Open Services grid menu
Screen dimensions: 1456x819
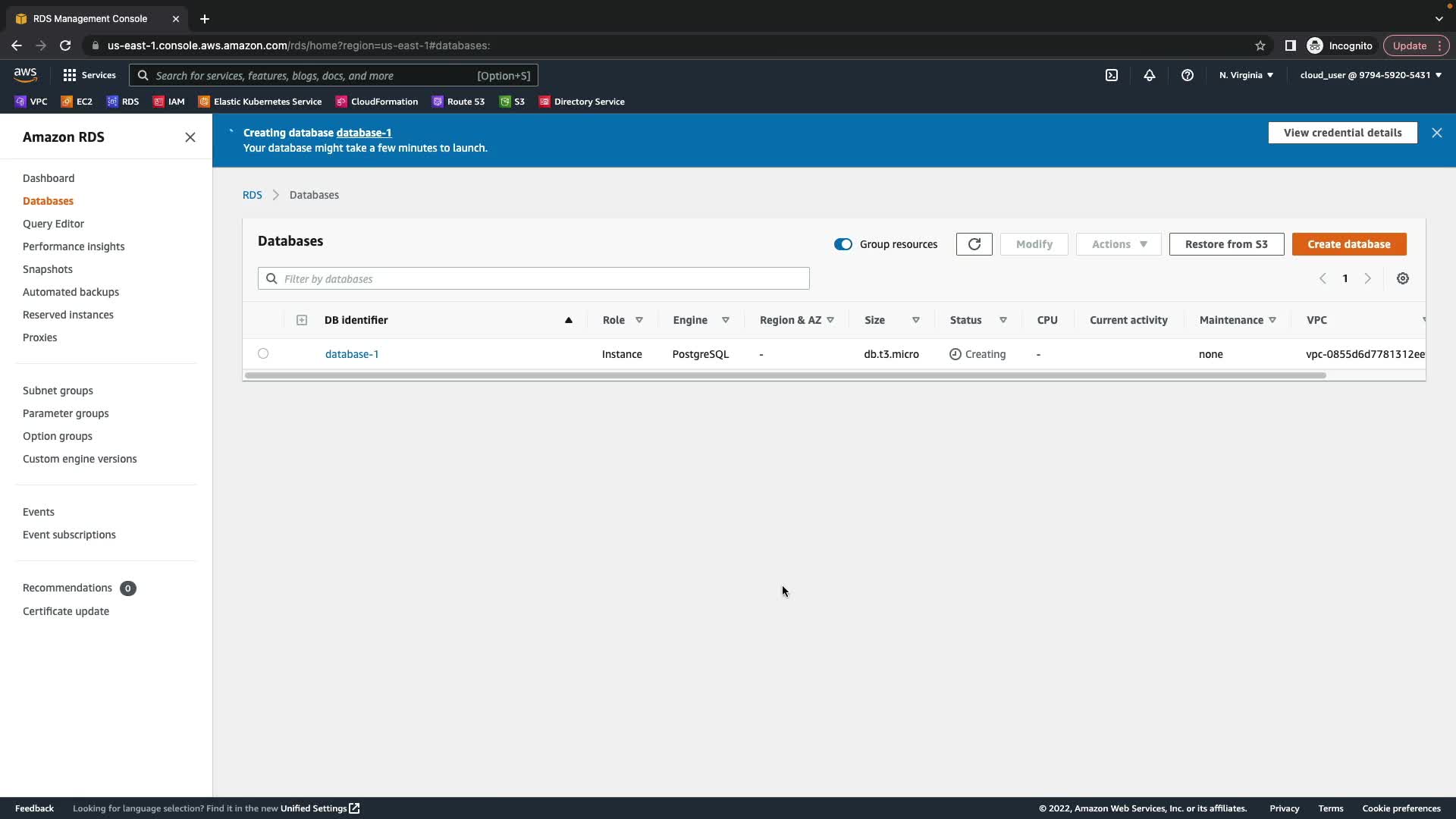(x=89, y=75)
